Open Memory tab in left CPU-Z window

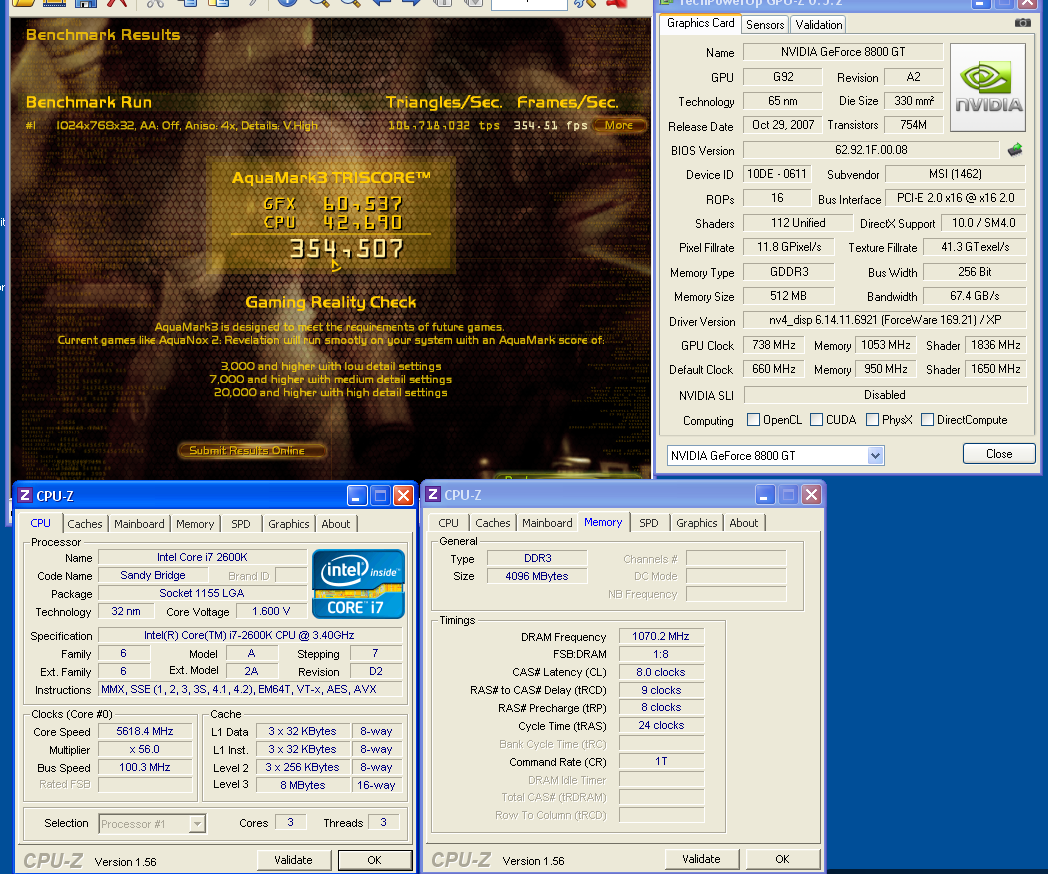point(195,524)
